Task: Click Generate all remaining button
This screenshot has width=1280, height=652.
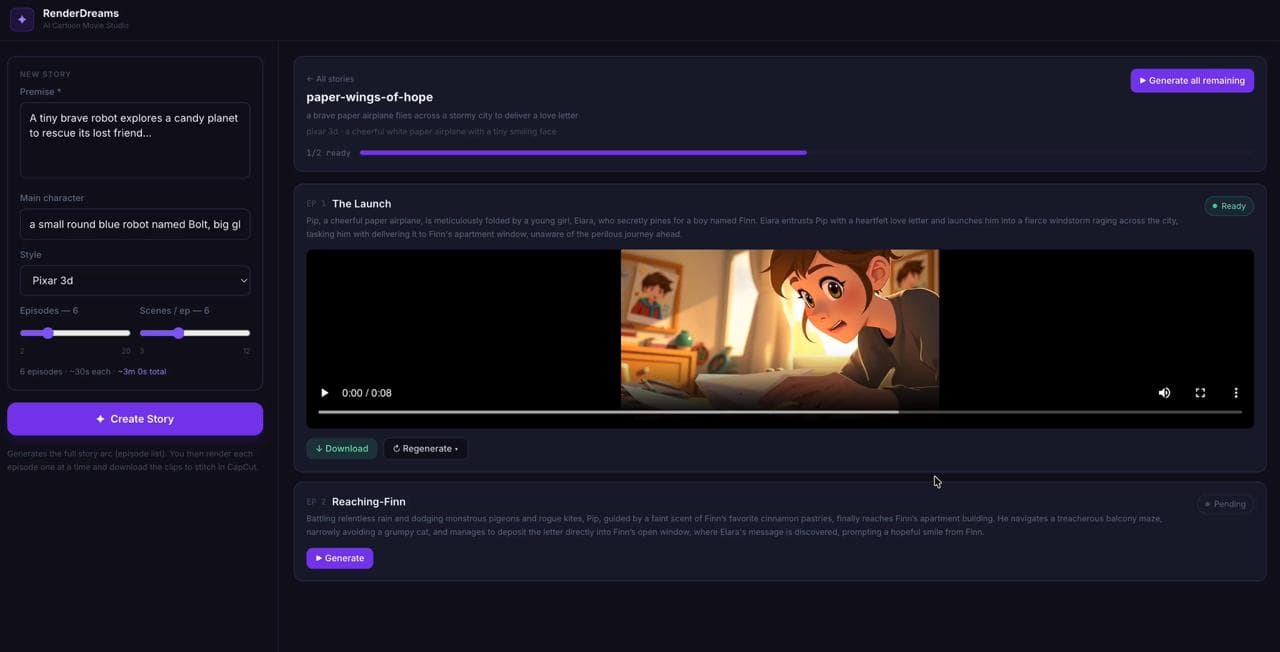Action: point(1192,80)
